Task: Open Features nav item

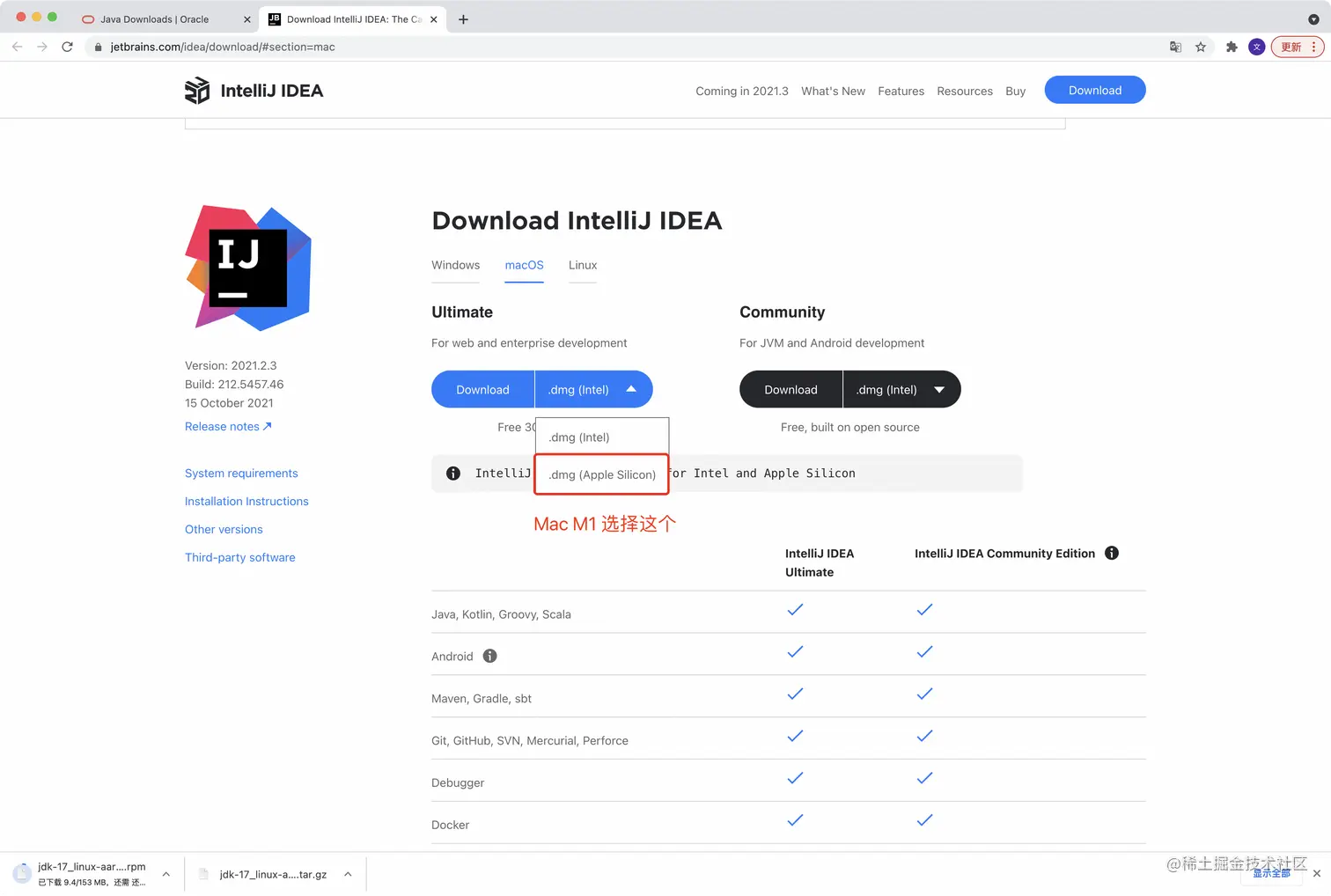Action: point(901,91)
